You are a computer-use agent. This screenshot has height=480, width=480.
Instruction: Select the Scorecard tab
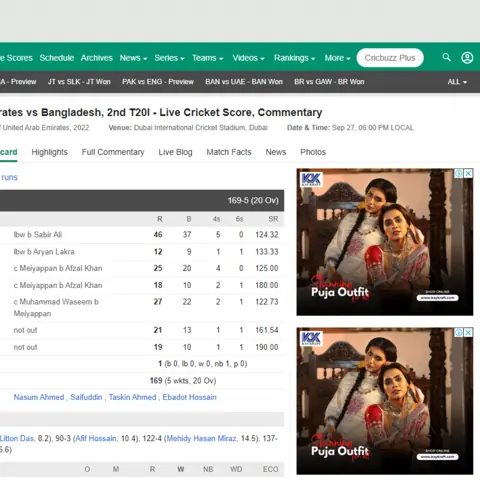coord(9,152)
